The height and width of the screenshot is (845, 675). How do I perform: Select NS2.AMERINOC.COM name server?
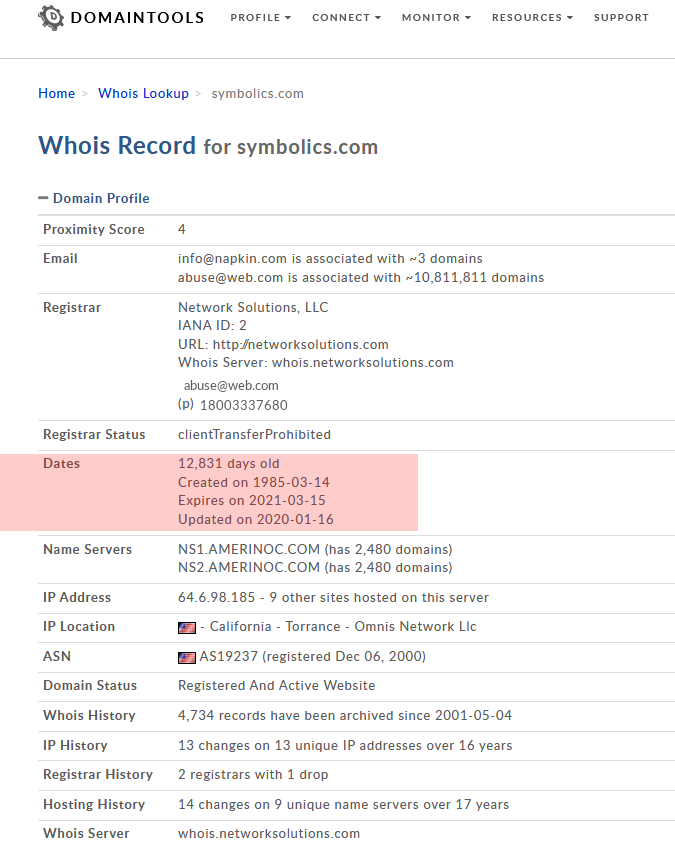[315, 568]
